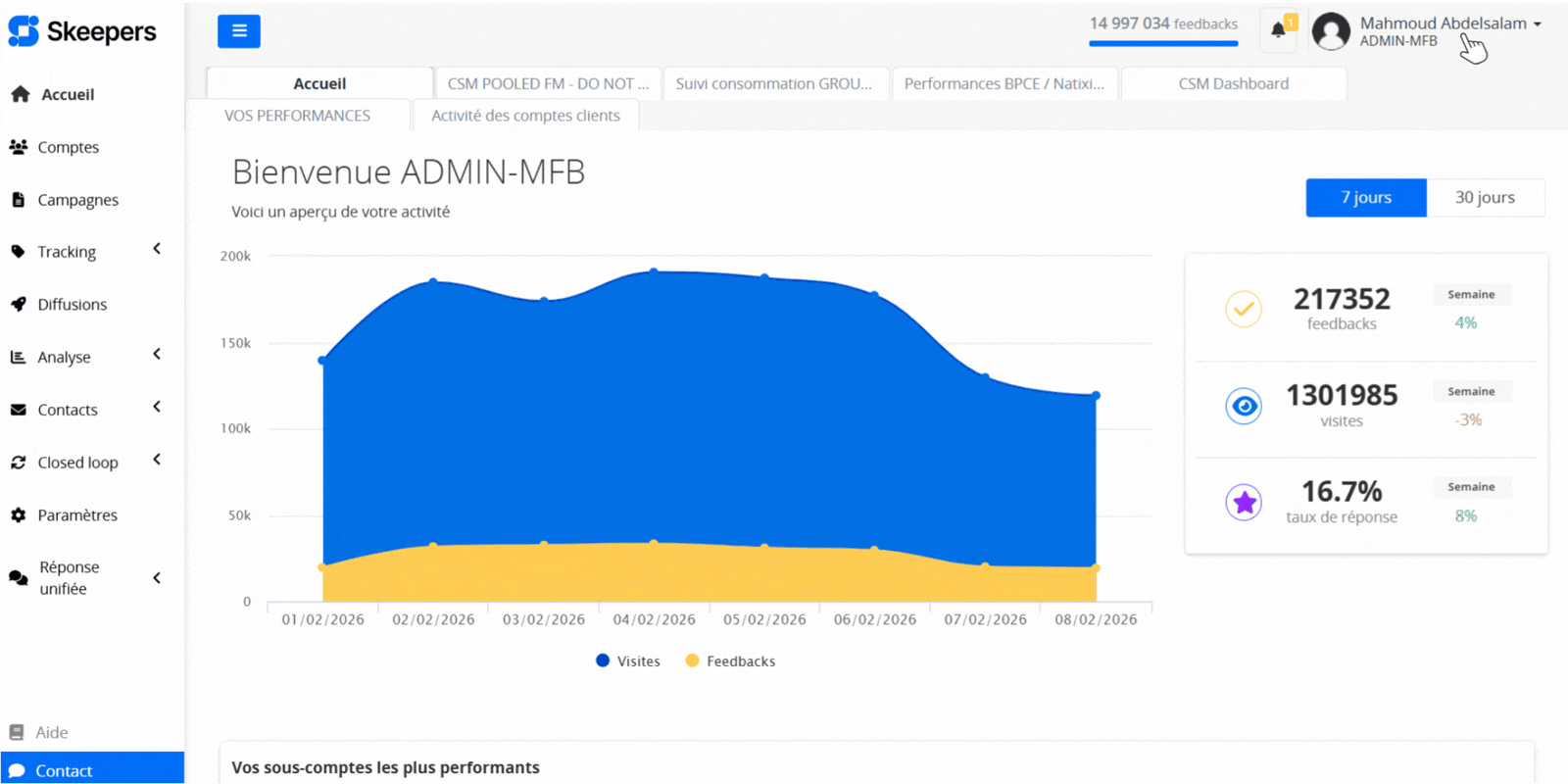
Task: Open the Mahmoud Abdelsalam account dropdown
Action: 1448,24
